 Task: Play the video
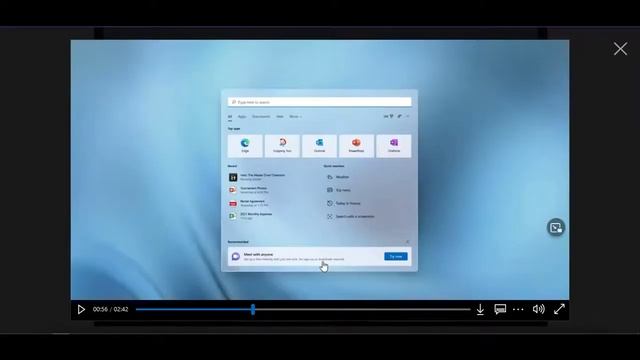tap(81, 309)
